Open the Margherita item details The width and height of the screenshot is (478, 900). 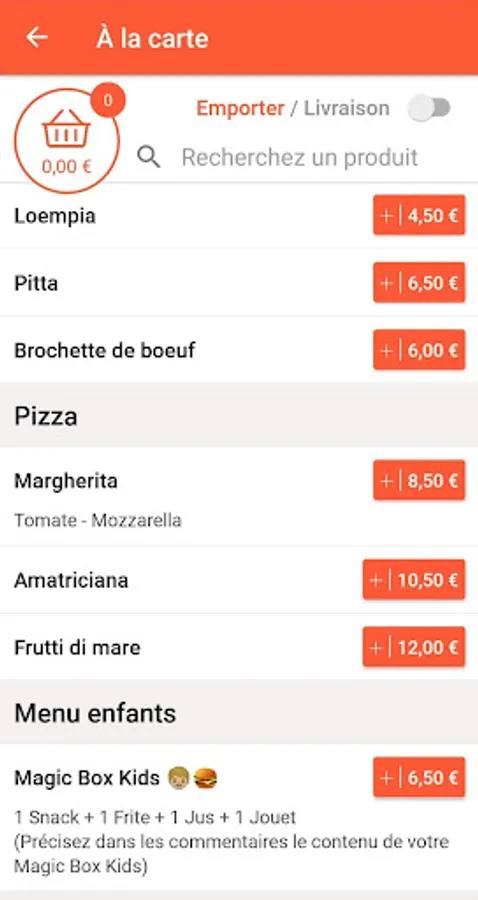coord(186,497)
